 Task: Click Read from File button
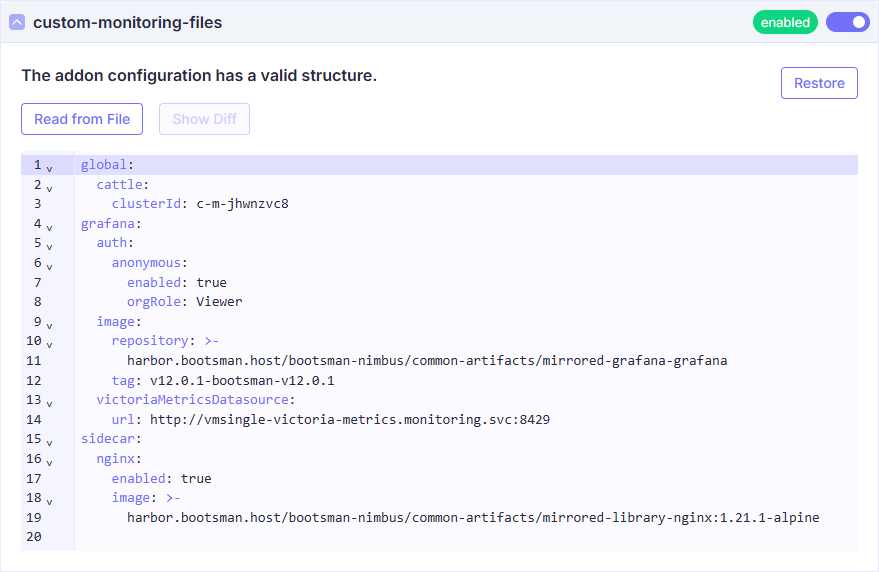[x=82, y=119]
